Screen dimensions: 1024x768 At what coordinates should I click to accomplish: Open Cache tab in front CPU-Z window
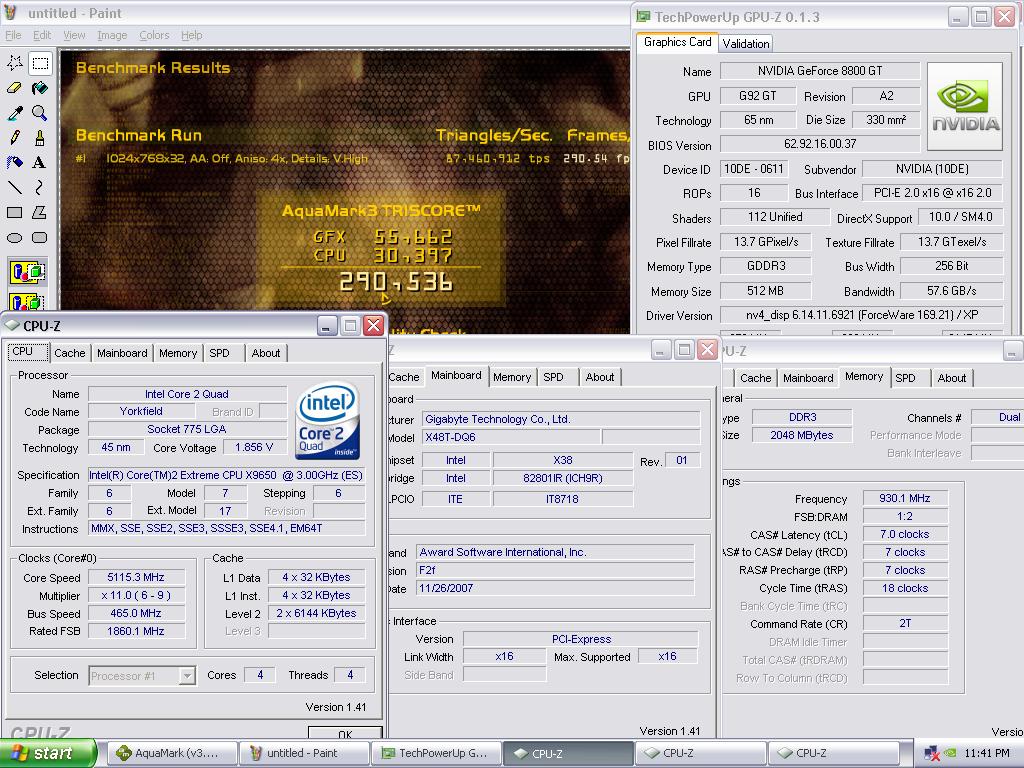click(x=70, y=353)
